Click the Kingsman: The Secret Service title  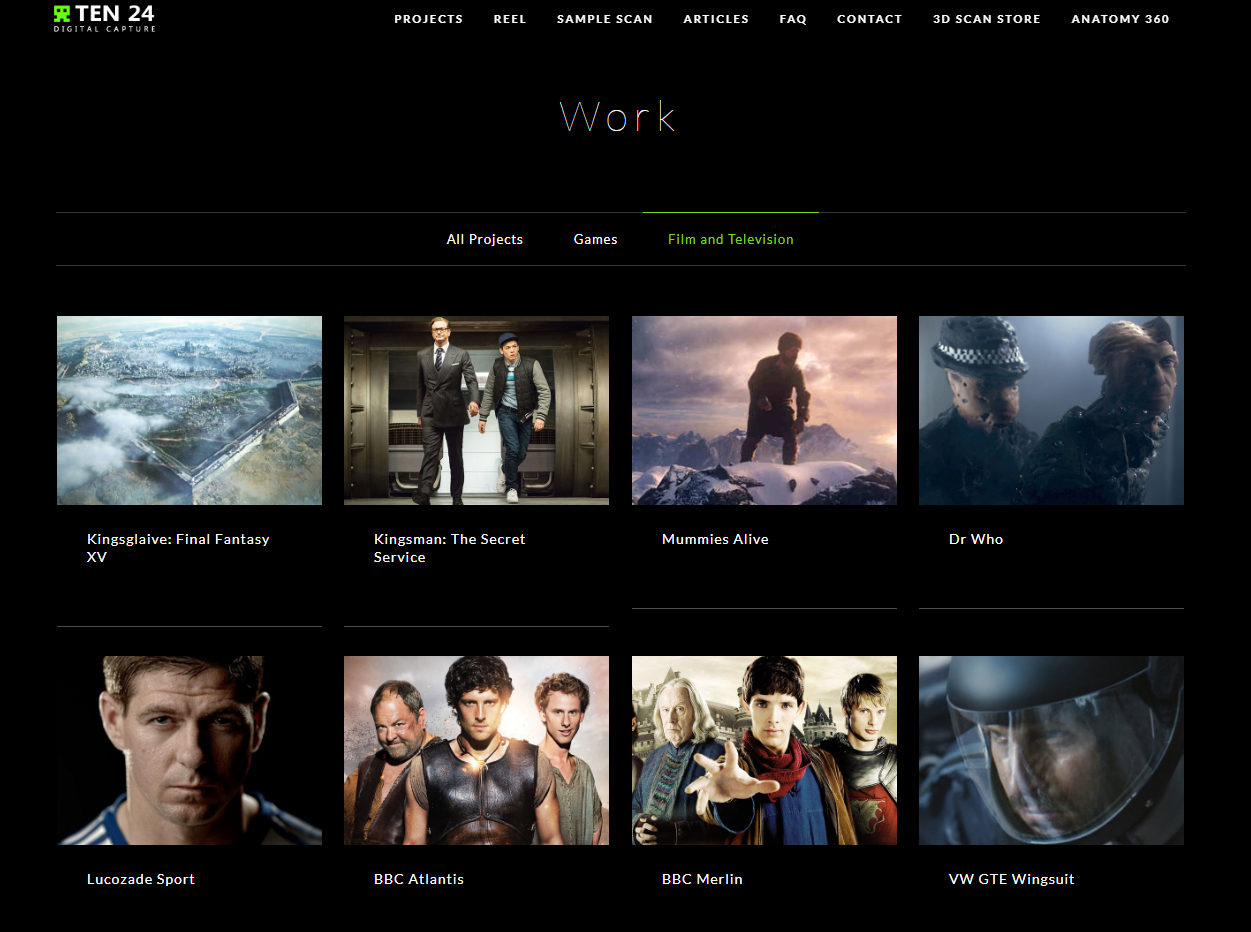449,548
